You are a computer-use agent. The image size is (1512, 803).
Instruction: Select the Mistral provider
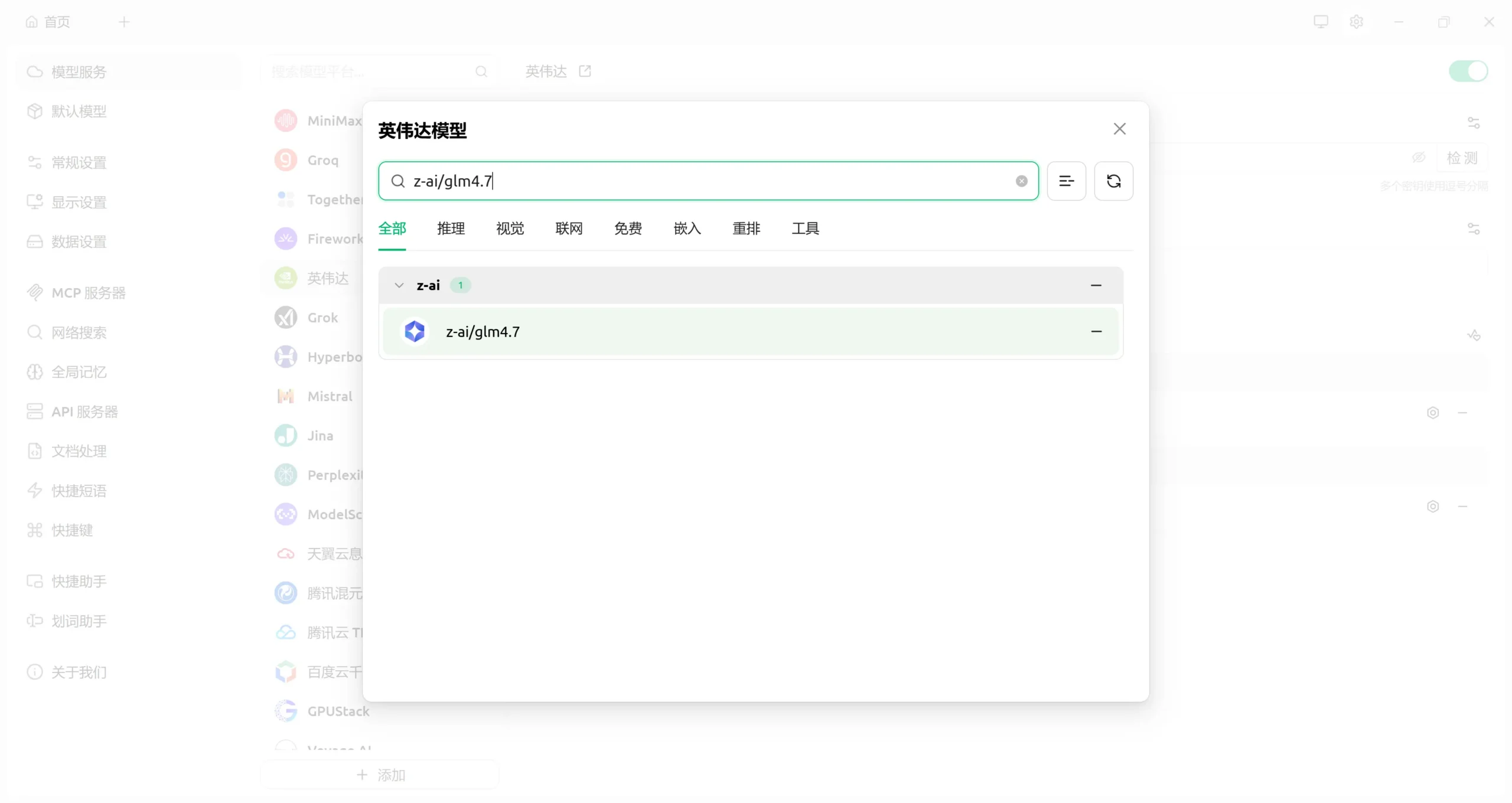[329, 396]
